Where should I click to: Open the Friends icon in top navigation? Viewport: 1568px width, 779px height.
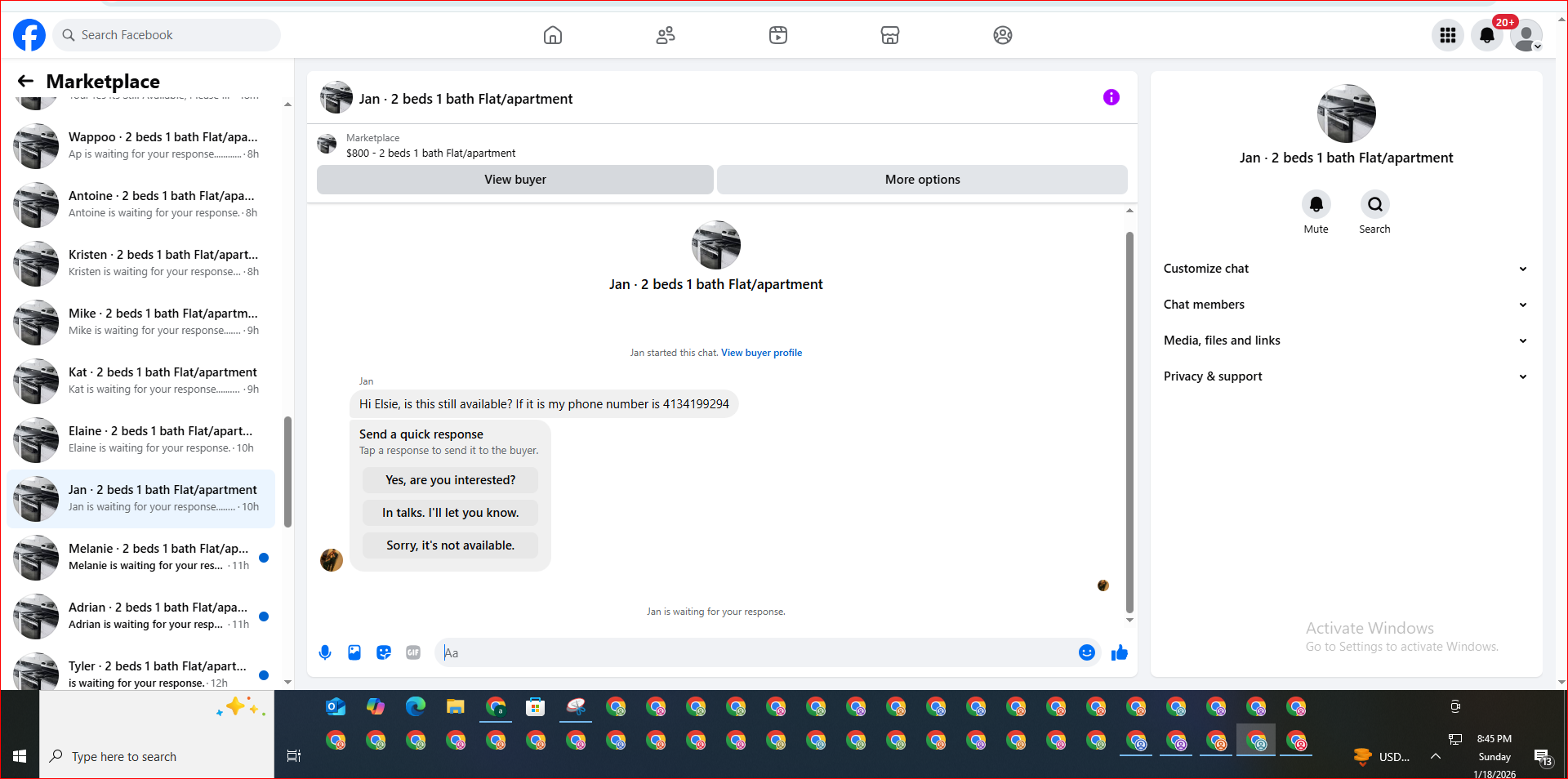point(666,35)
